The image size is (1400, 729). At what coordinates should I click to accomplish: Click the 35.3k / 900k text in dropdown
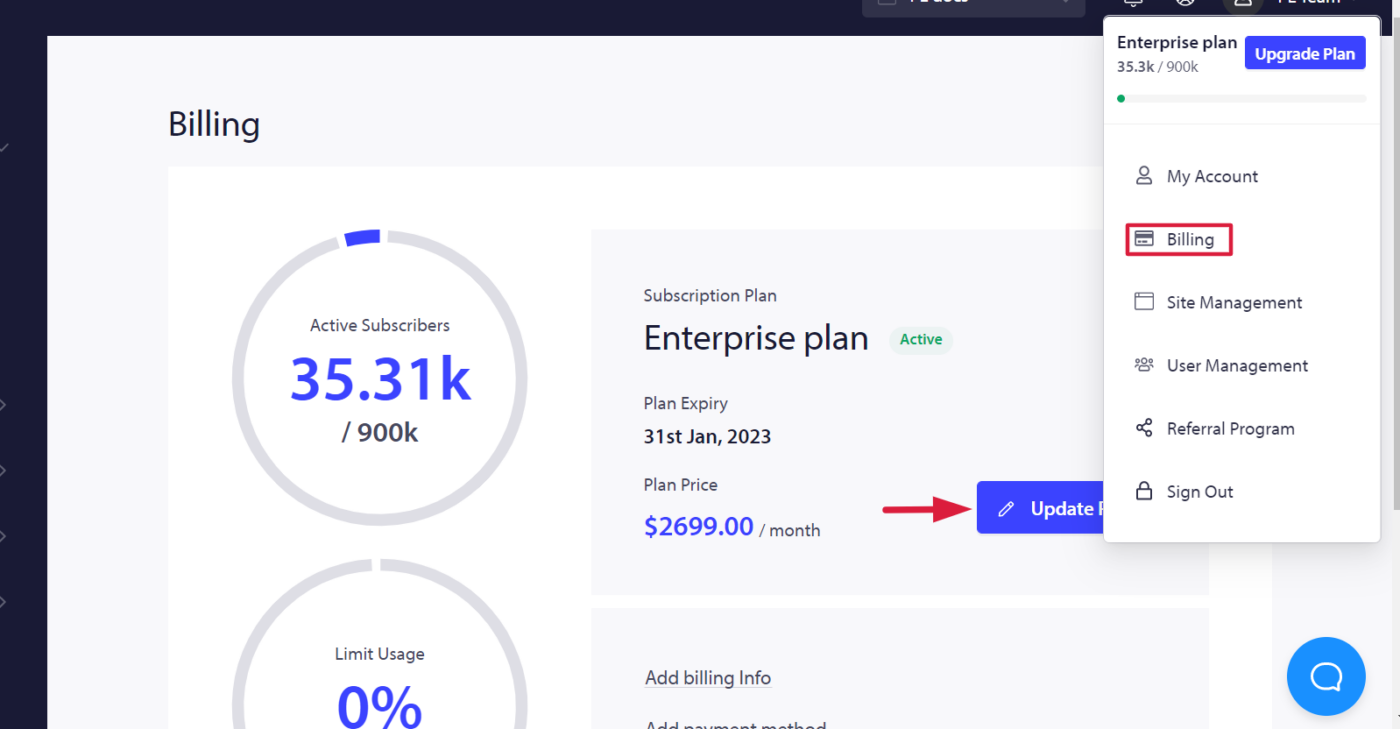click(1157, 66)
